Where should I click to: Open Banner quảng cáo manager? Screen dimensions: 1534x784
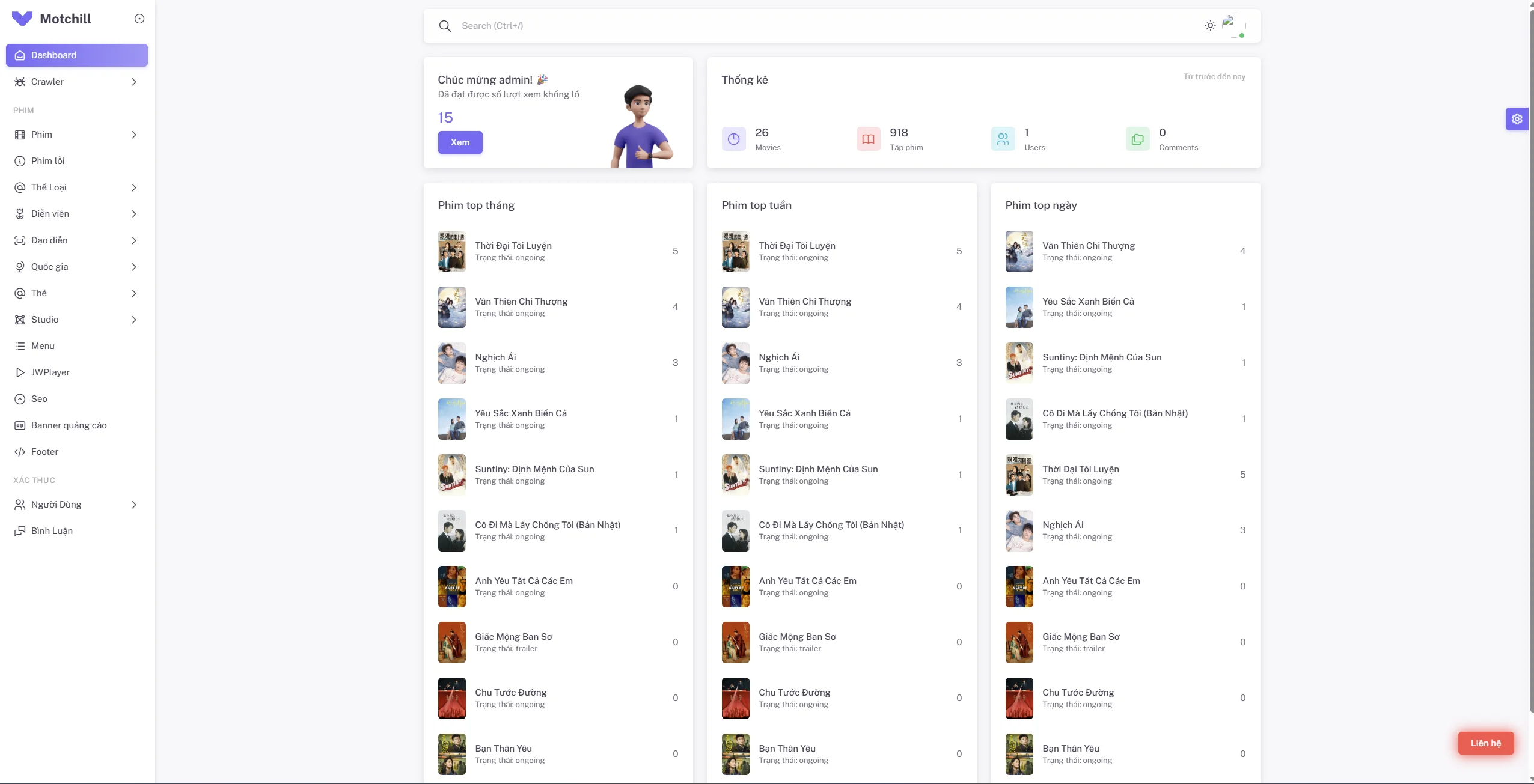pos(69,425)
